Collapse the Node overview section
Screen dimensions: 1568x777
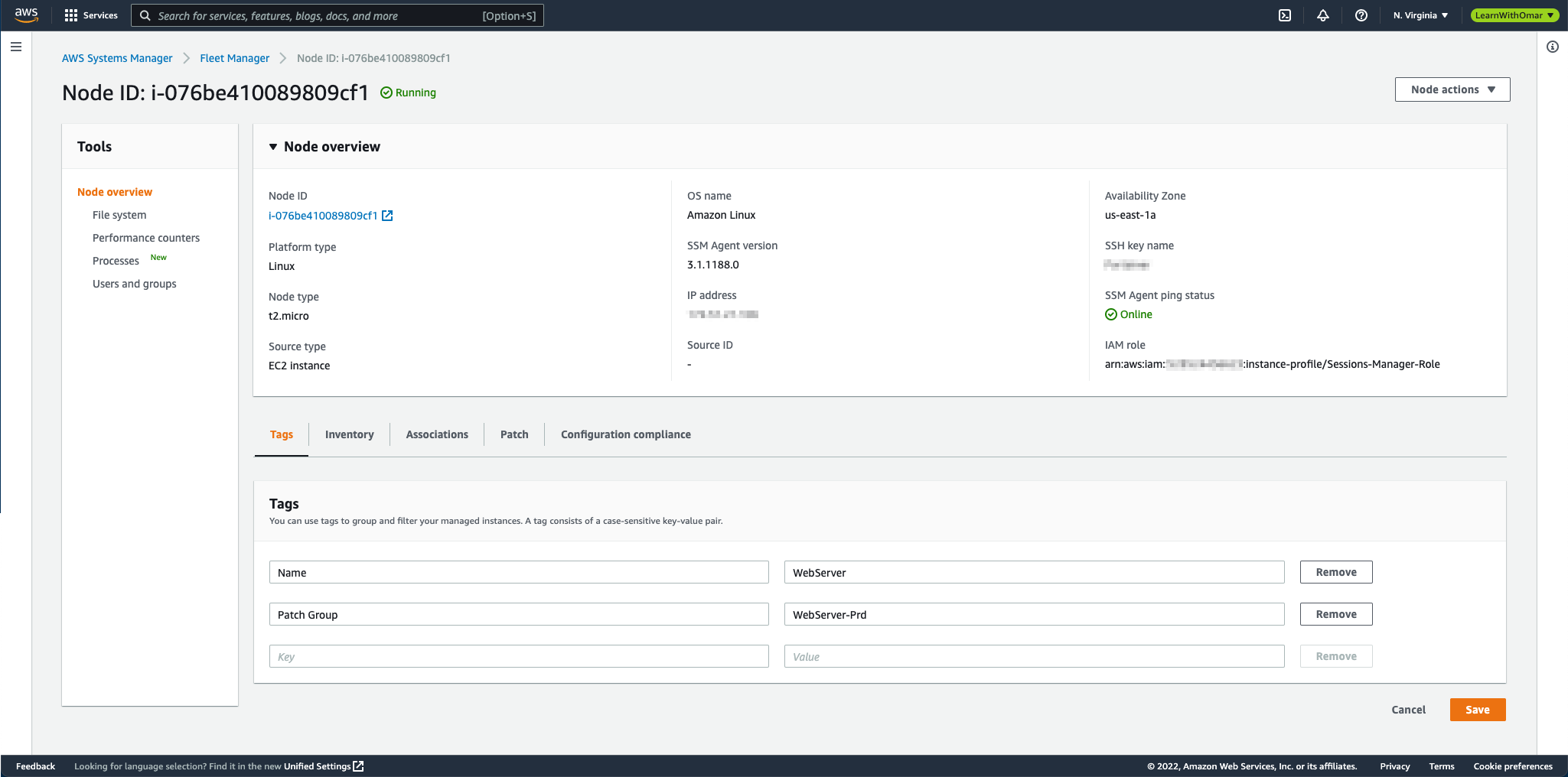[x=273, y=147]
